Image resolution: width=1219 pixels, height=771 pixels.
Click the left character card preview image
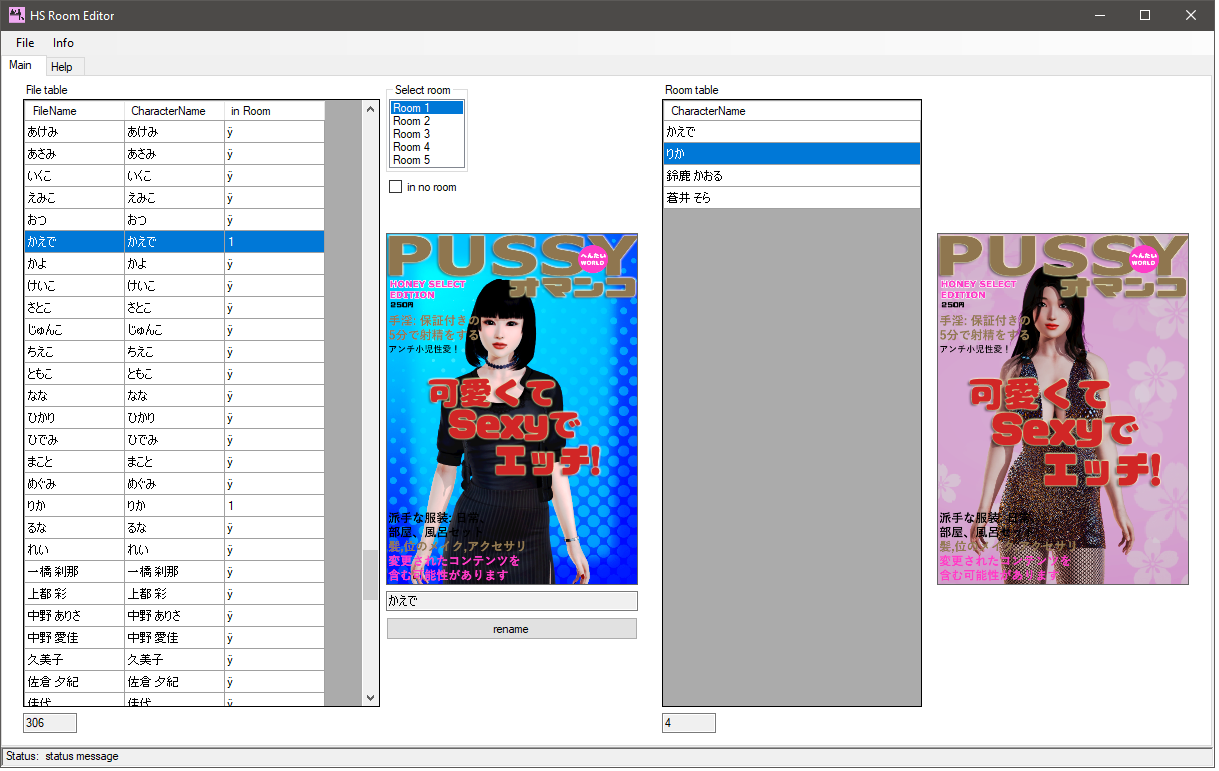[x=512, y=409]
